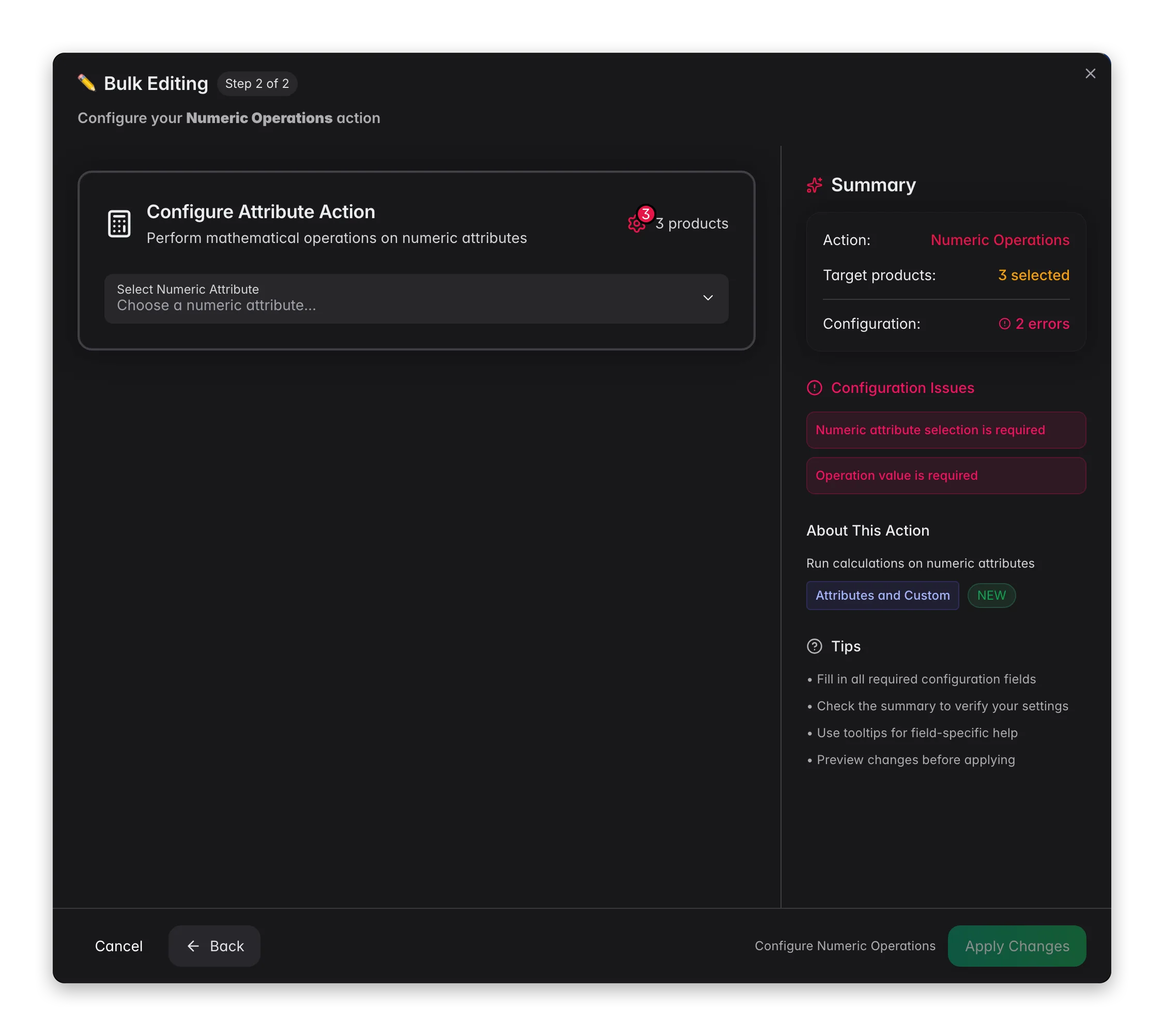Open the Select Numeric Attribute dropdown

[416, 298]
